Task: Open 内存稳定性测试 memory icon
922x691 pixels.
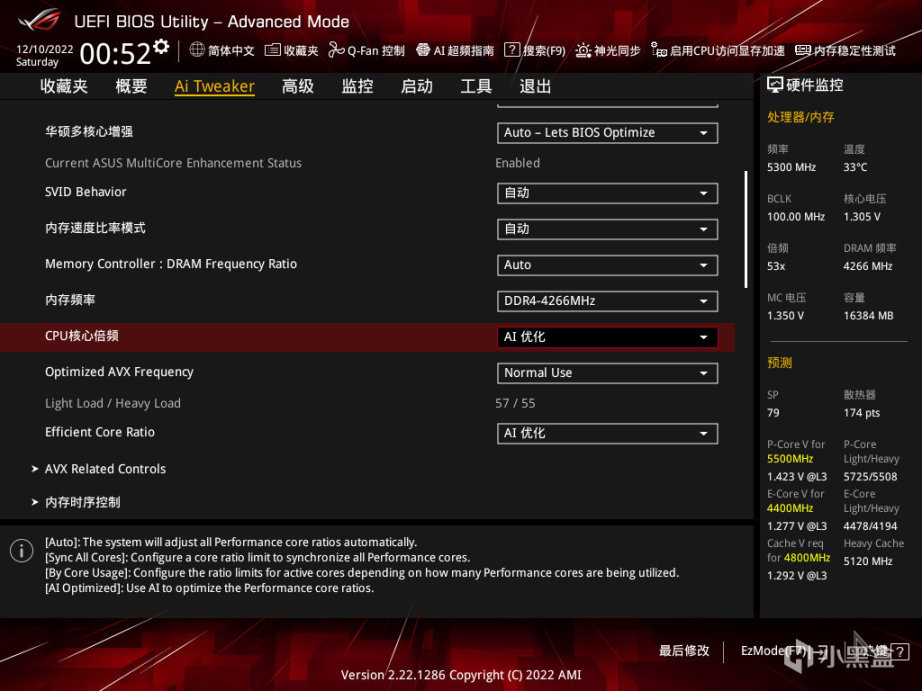Action: click(x=803, y=50)
